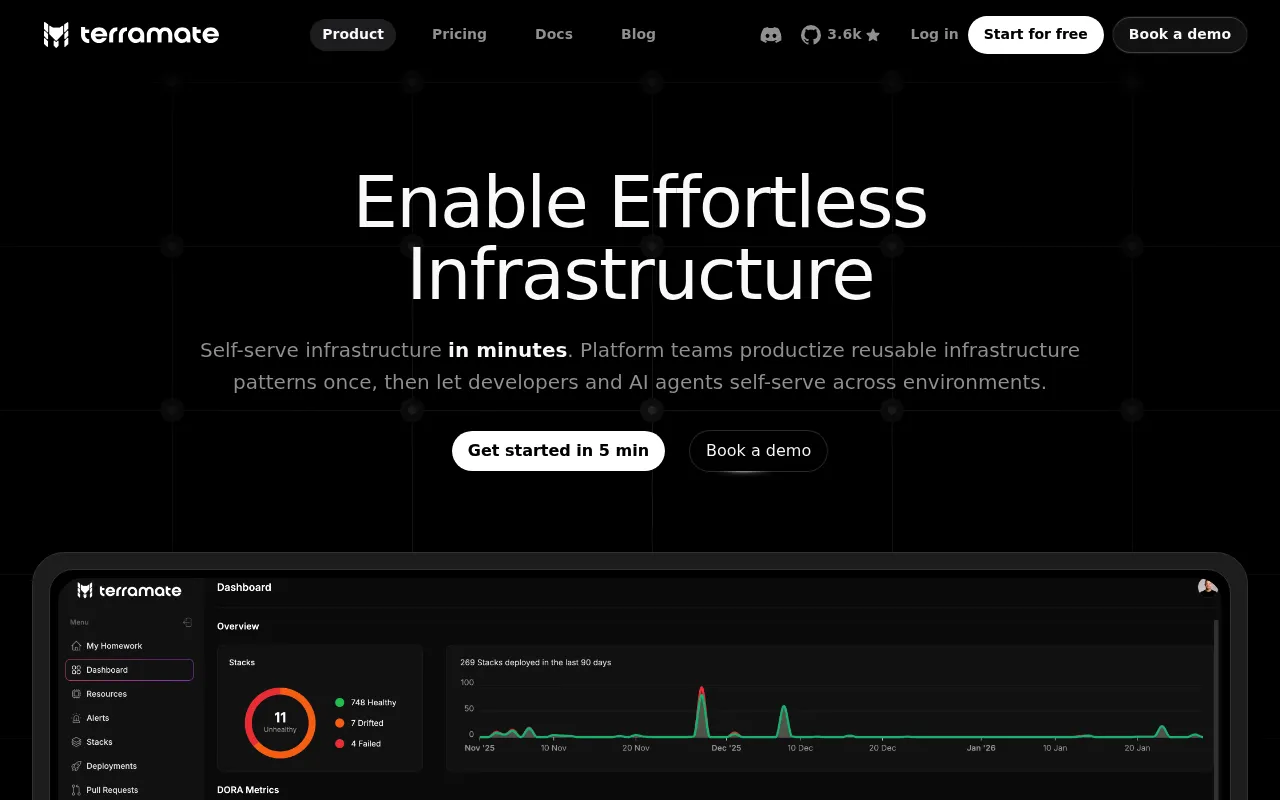The image size is (1280, 800).
Task: Click the Overview heading
Action: click(x=238, y=626)
